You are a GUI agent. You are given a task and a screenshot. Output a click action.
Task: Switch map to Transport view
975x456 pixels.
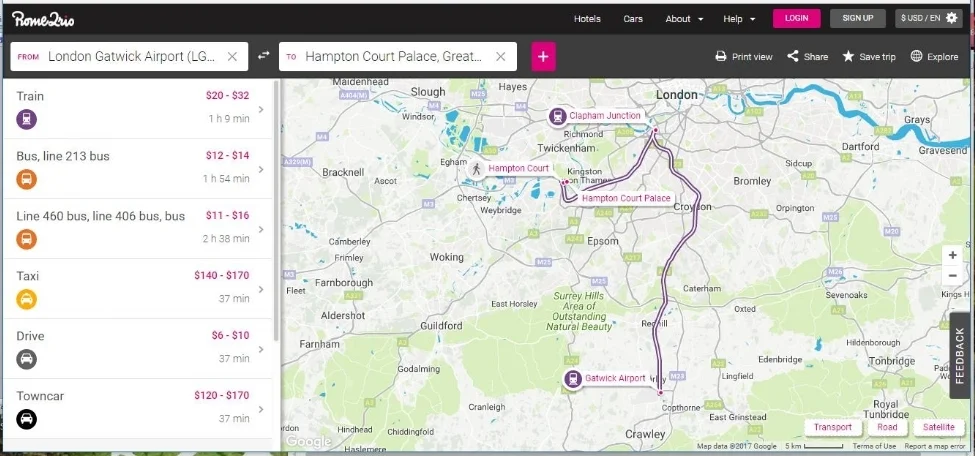pos(833,427)
